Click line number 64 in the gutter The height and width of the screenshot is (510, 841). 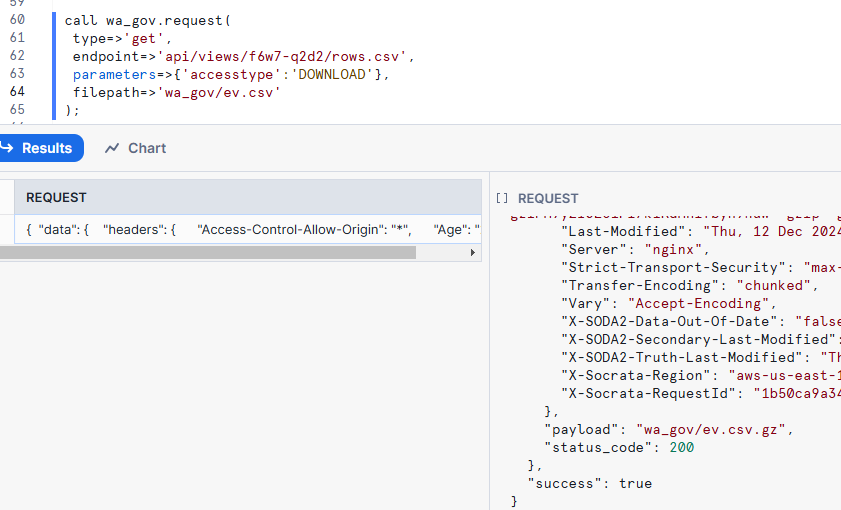(x=16, y=92)
